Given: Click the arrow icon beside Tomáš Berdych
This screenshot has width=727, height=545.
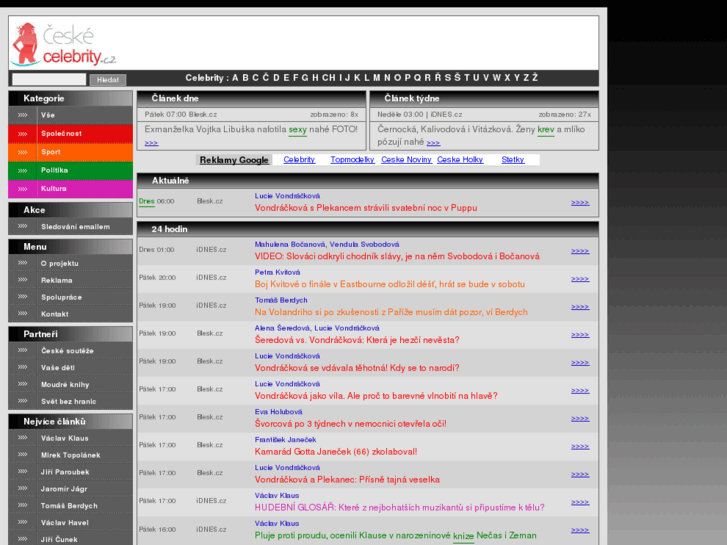Looking at the screenshot, I should click(22, 506).
